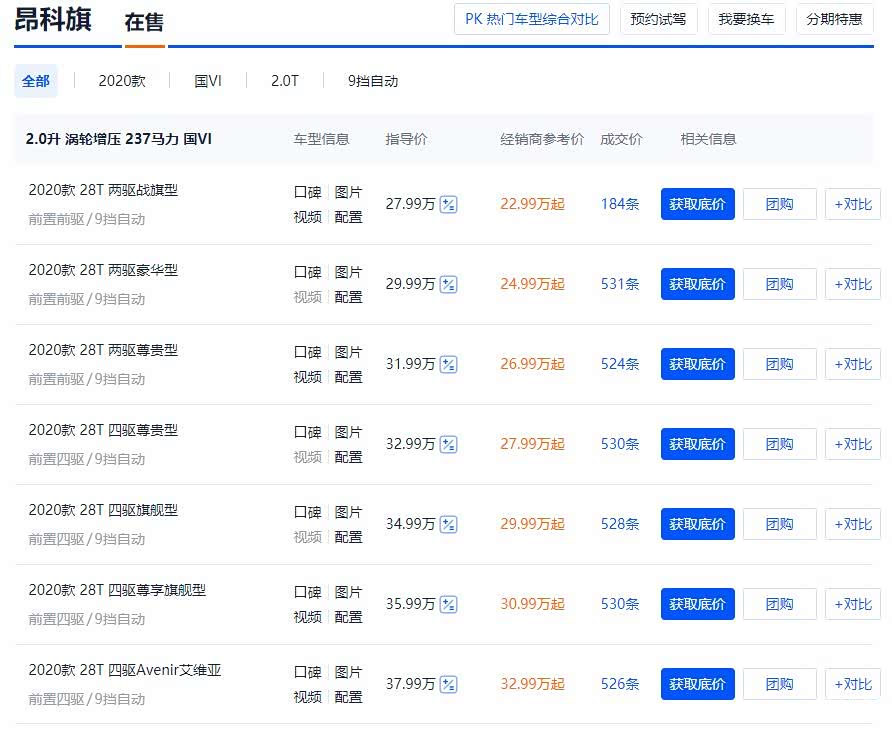This screenshot has width=892, height=730.
Task: View 526条 transaction prices
Action: click(x=620, y=684)
